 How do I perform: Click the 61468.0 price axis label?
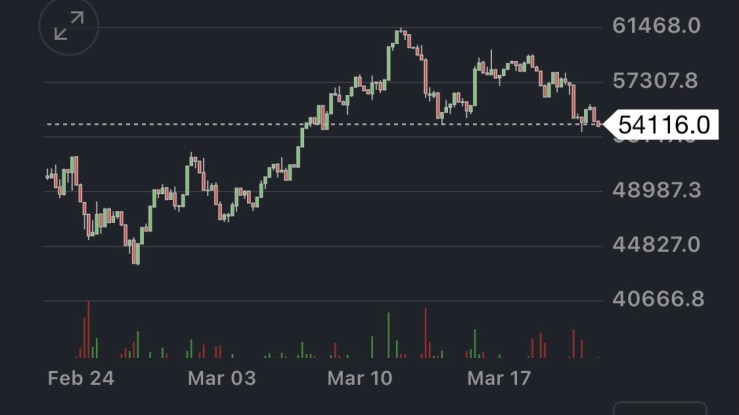(x=656, y=27)
